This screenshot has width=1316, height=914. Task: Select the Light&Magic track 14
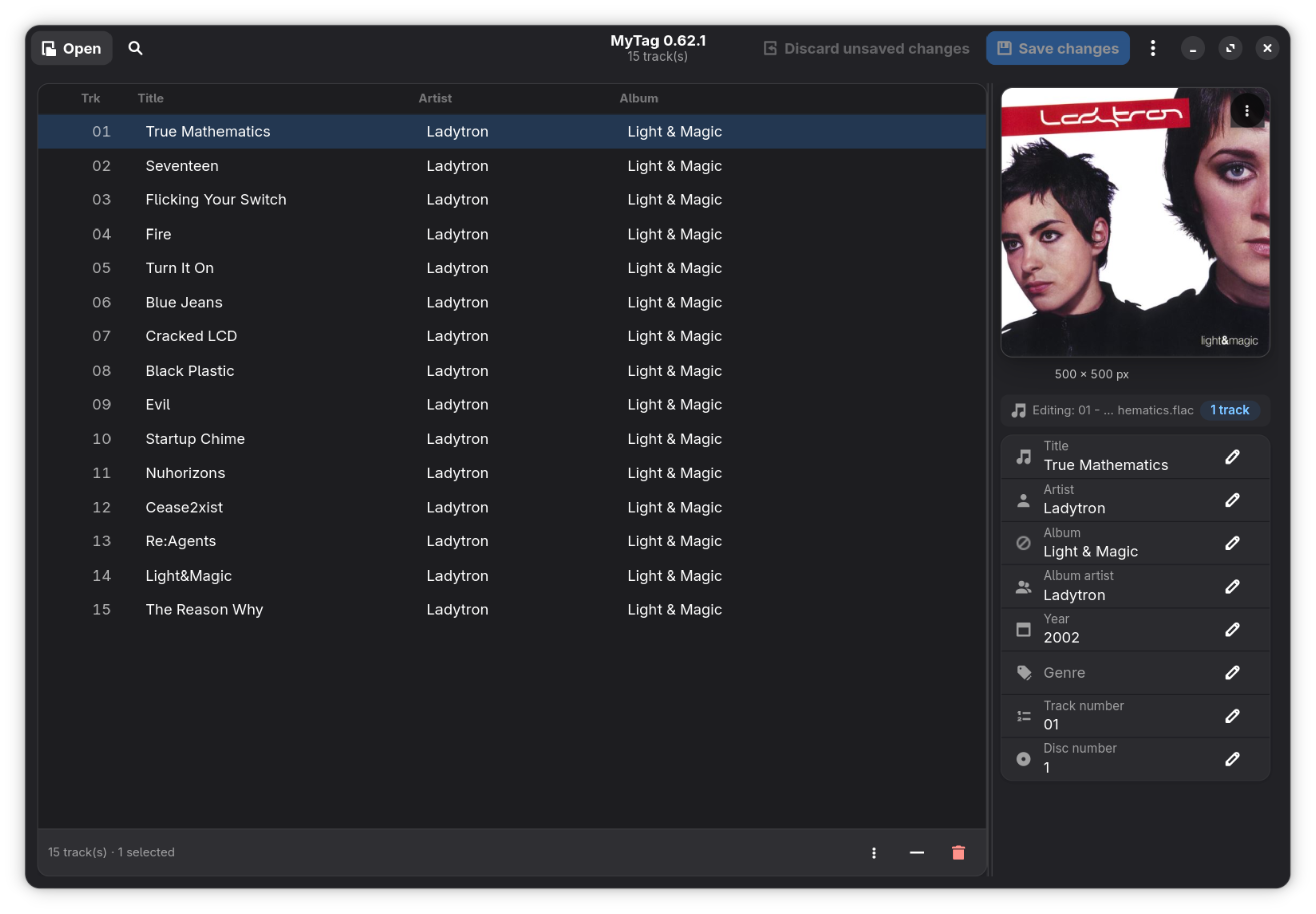coord(512,575)
